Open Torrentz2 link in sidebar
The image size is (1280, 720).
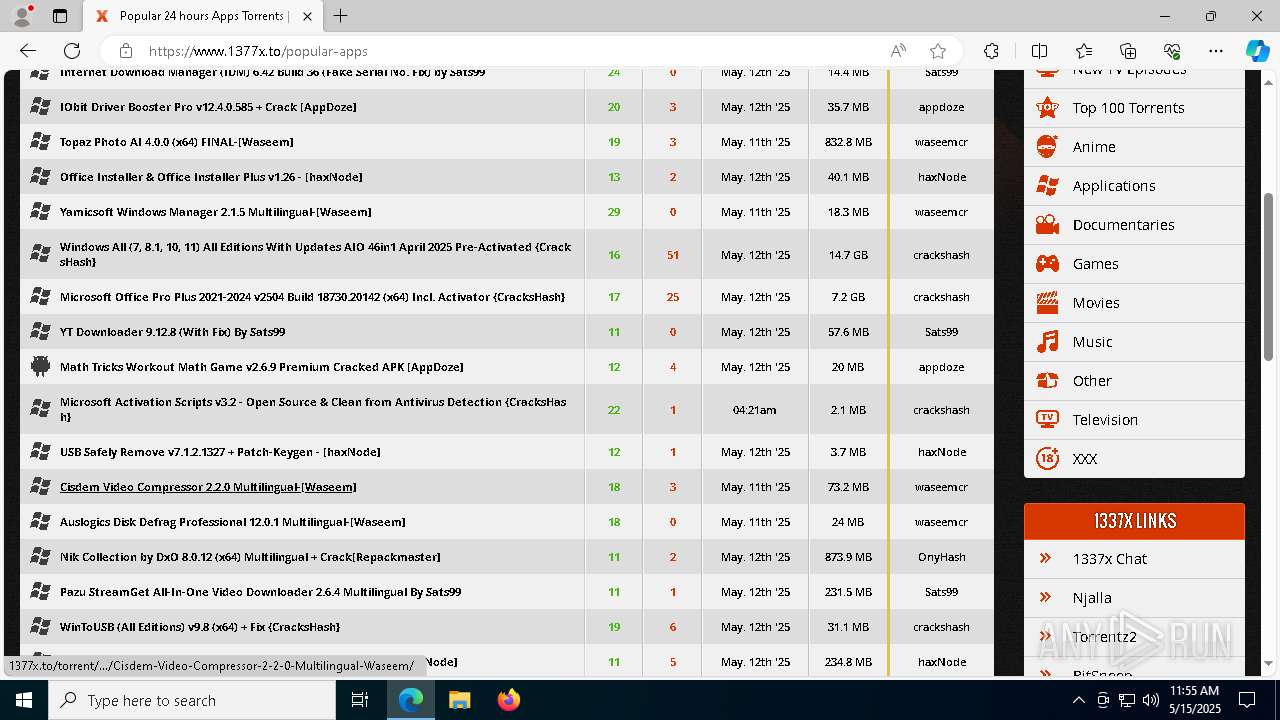point(1104,637)
